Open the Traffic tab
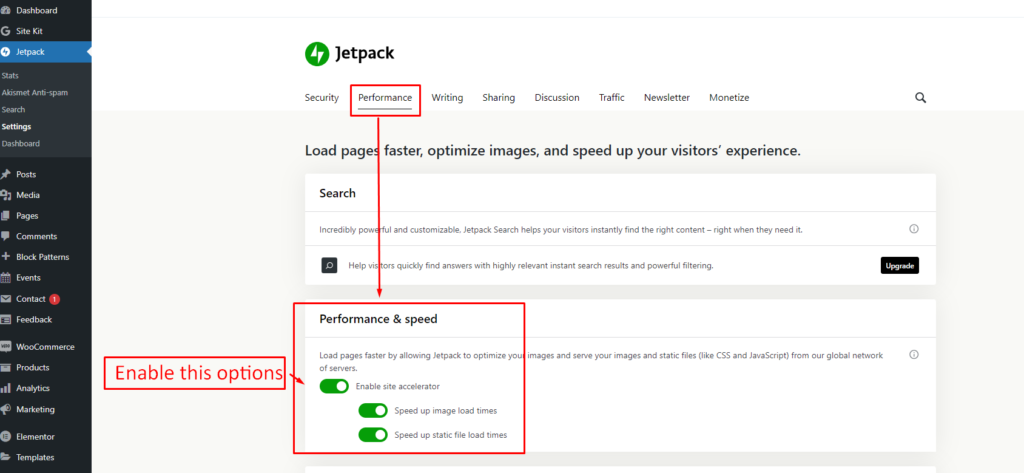 click(612, 97)
